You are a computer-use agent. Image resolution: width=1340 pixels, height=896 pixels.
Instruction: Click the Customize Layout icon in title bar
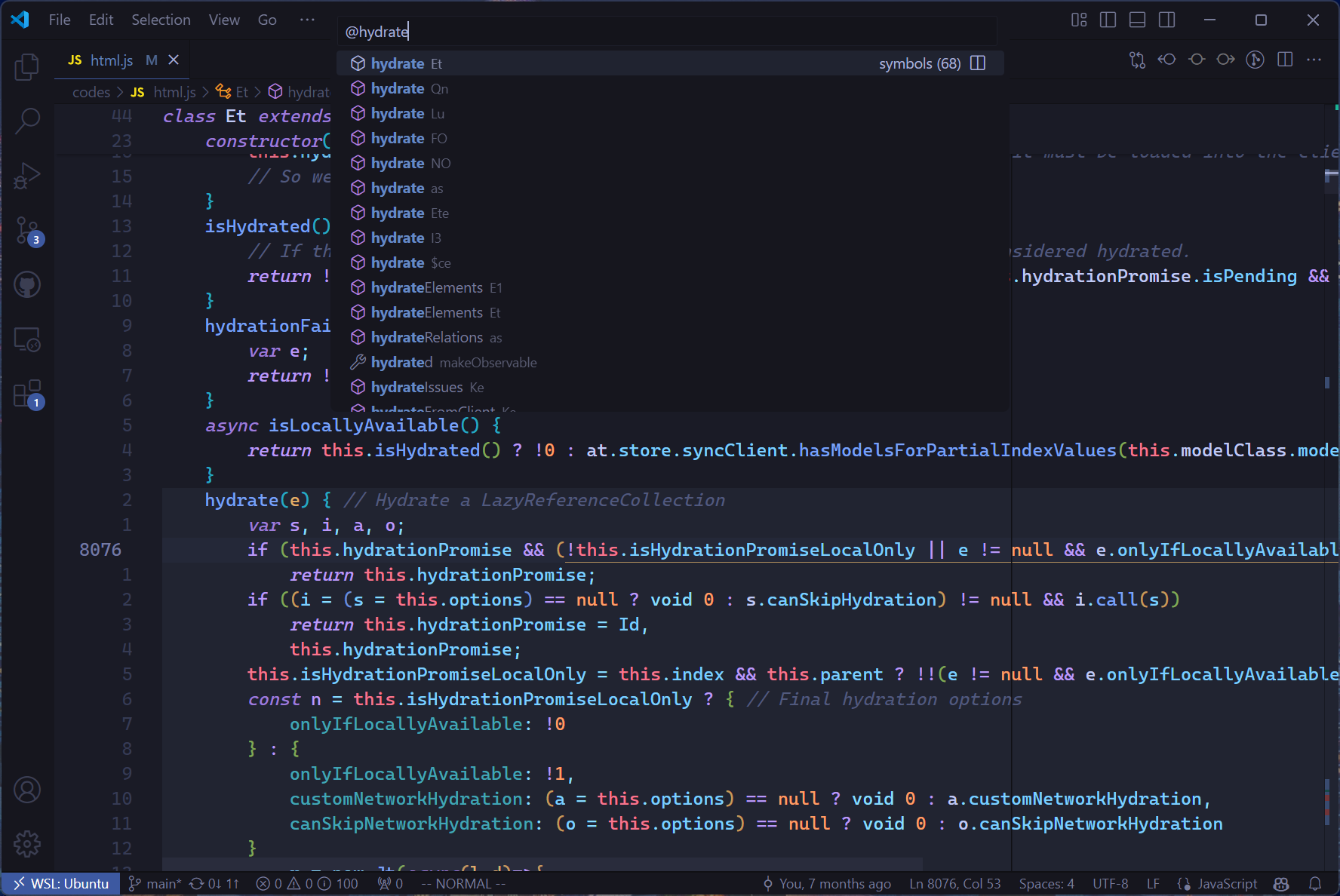point(1079,20)
